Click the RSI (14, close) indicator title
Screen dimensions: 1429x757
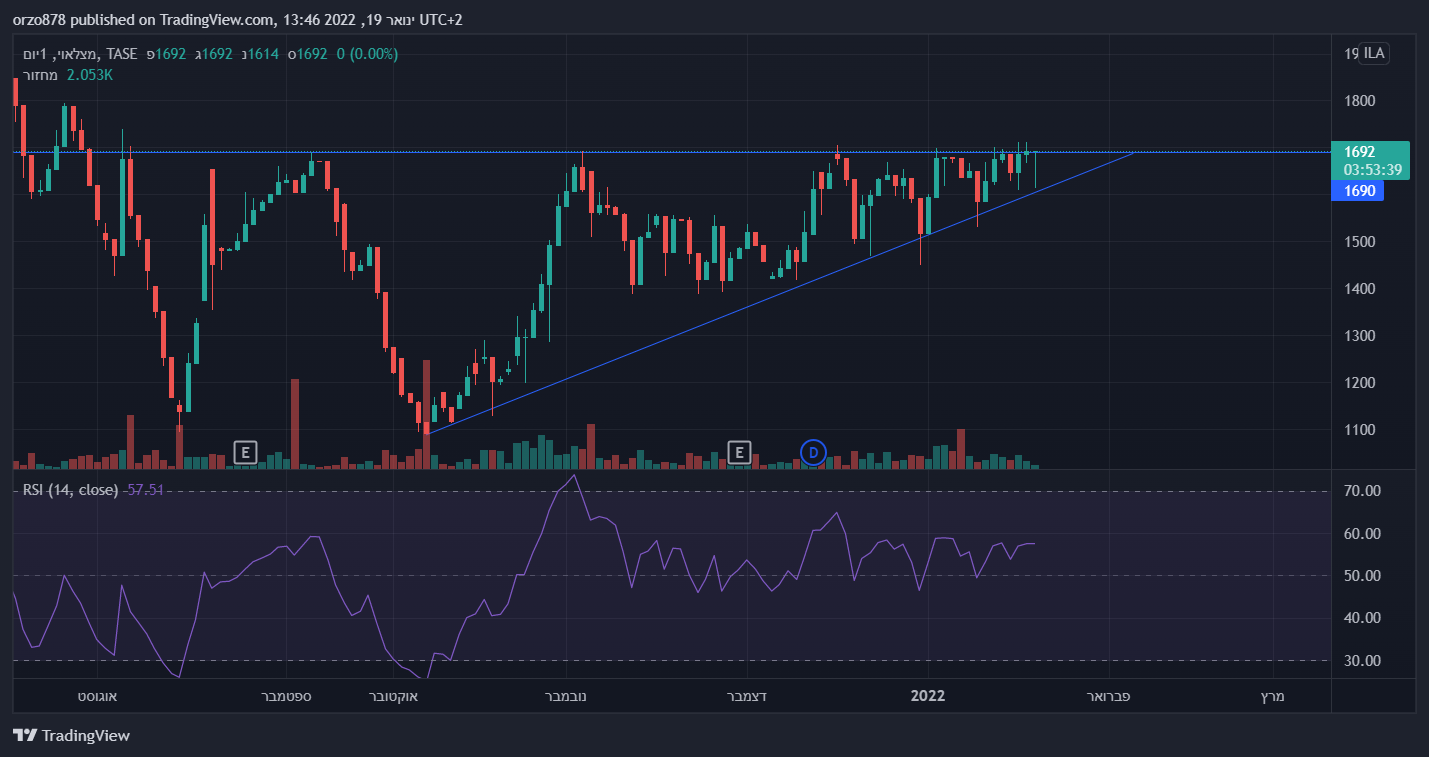pyautogui.click(x=71, y=490)
